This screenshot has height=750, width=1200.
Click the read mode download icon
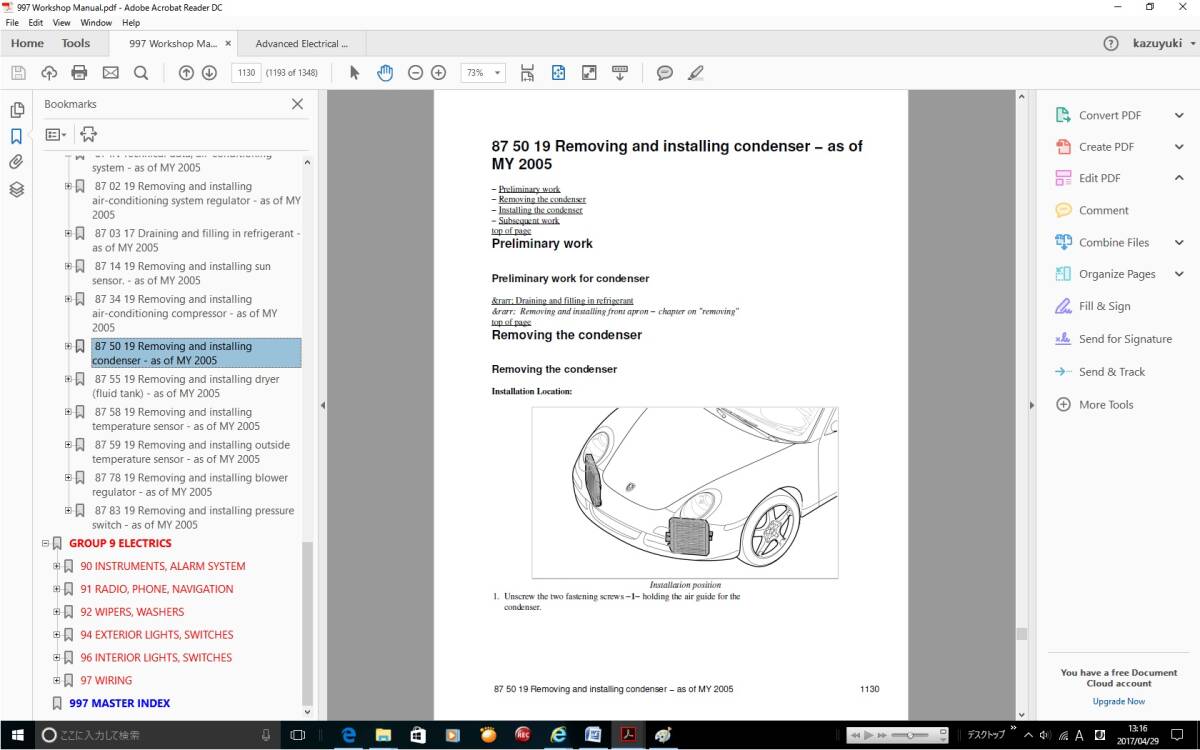click(620, 73)
